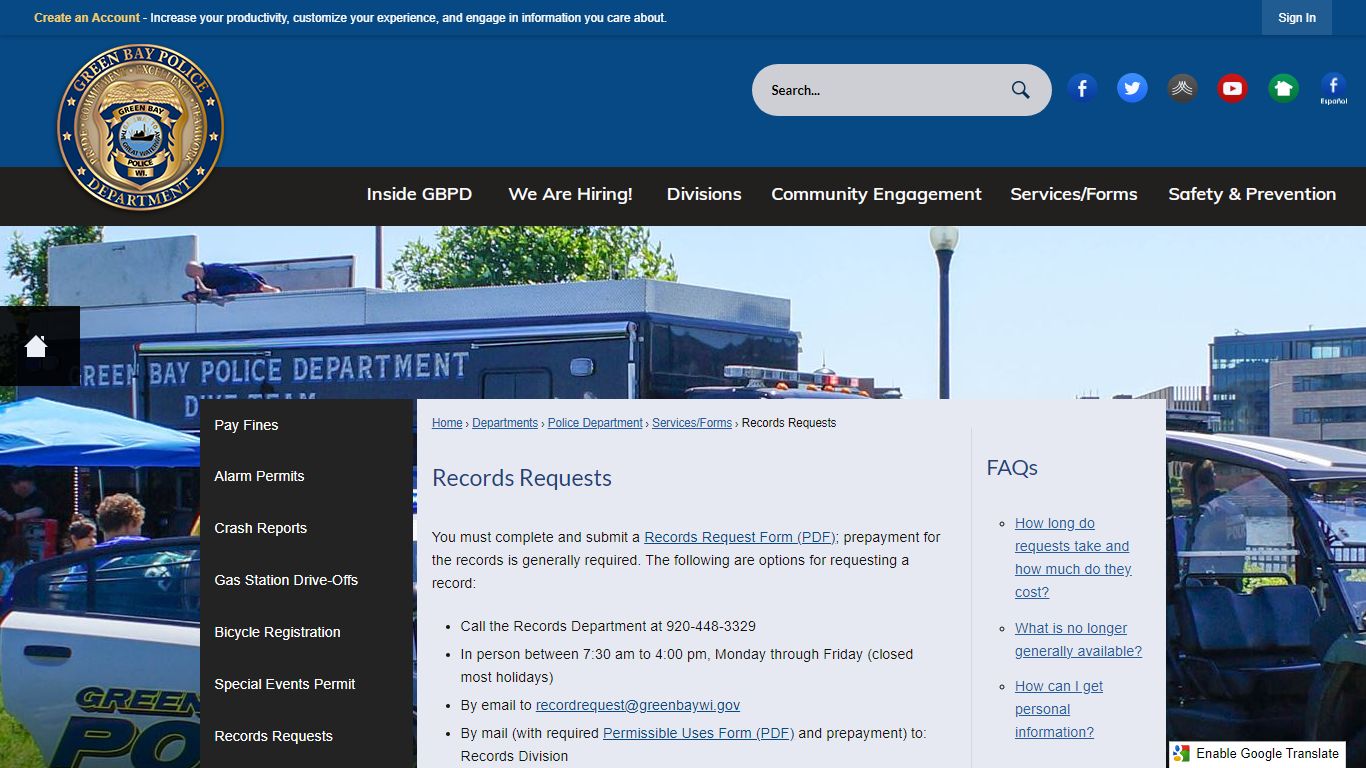Open FAQ What is no longer generally available

click(x=1078, y=640)
